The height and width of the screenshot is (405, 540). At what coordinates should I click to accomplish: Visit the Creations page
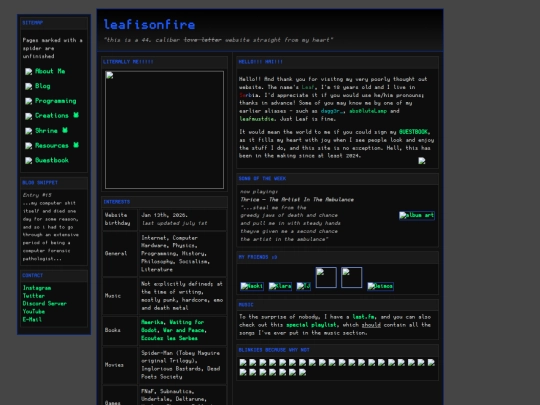[x=52, y=116]
